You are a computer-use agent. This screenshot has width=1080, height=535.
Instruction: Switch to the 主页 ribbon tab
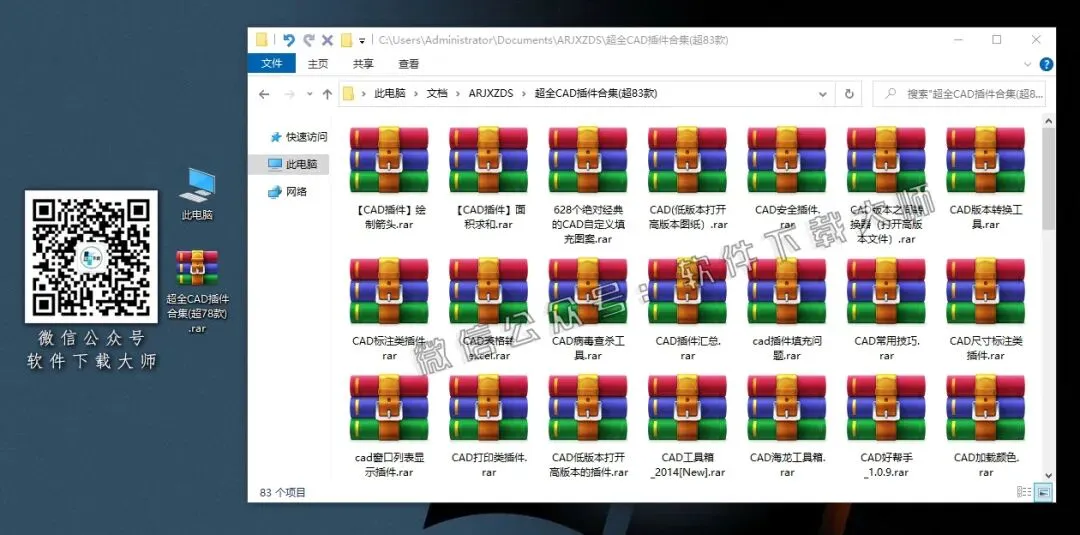318,63
